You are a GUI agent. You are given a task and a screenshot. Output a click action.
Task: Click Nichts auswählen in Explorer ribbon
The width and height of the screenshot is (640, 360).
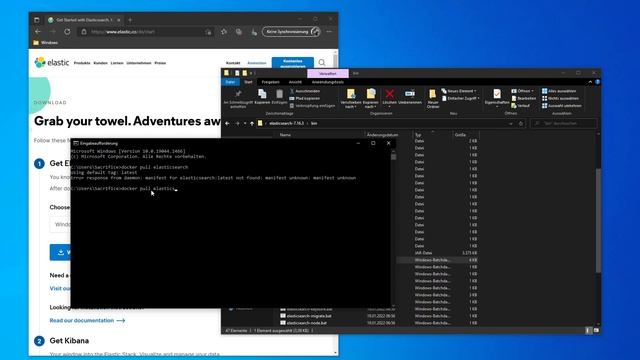(x=560, y=98)
